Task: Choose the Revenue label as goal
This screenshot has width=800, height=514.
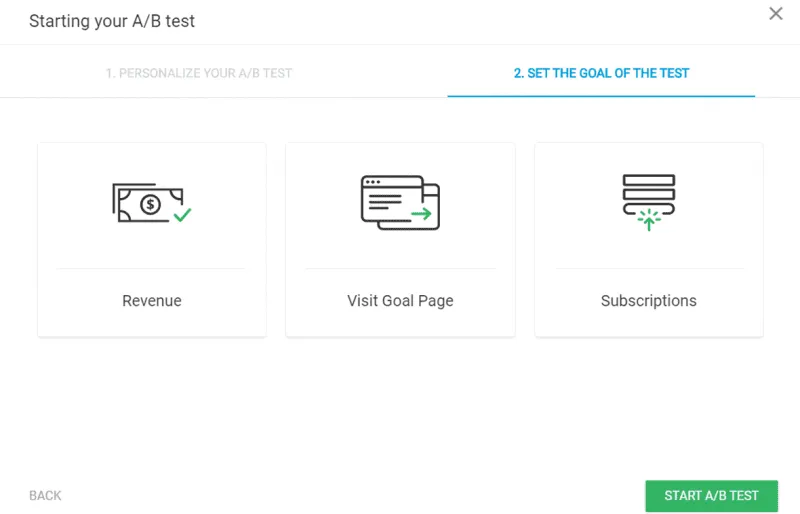Action: click(152, 301)
